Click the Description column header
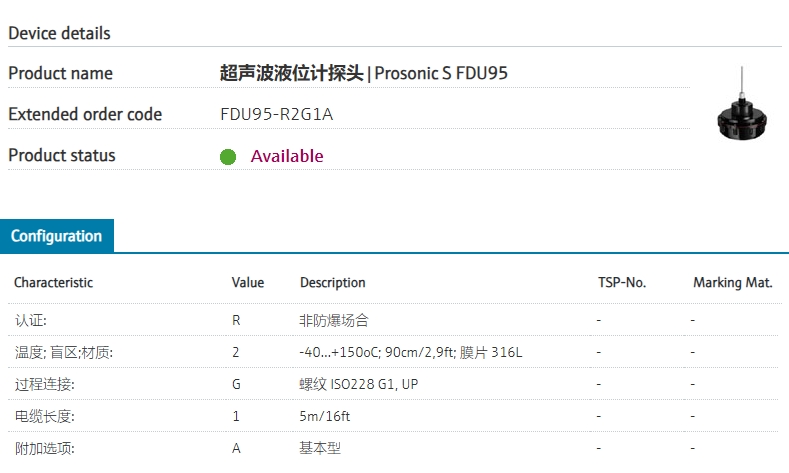The width and height of the screenshot is (789, 473). point(333,283)
